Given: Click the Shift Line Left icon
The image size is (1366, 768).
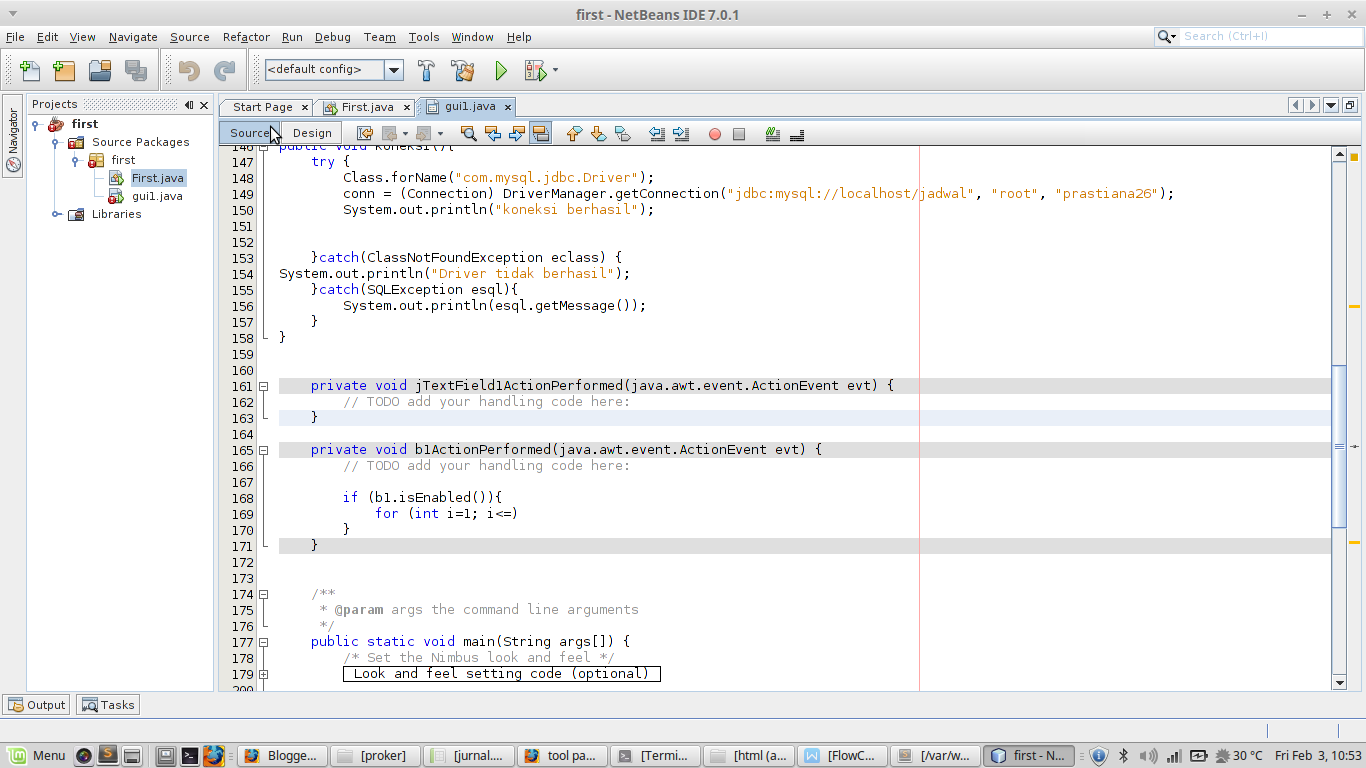Looking at the screenshot, I should (x=657, y=133).
